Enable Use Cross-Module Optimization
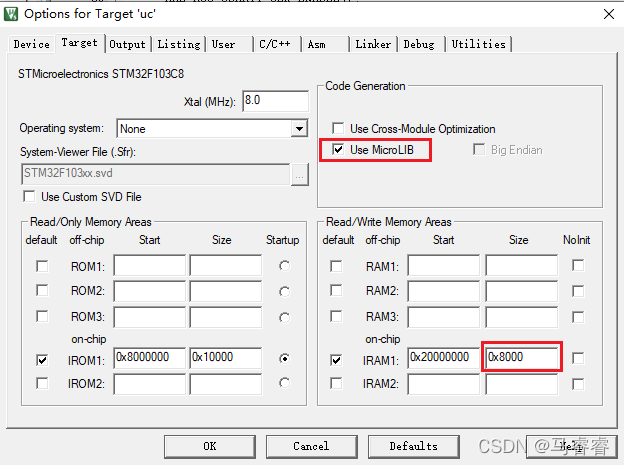The image size is (624, 465). point(338,129)
